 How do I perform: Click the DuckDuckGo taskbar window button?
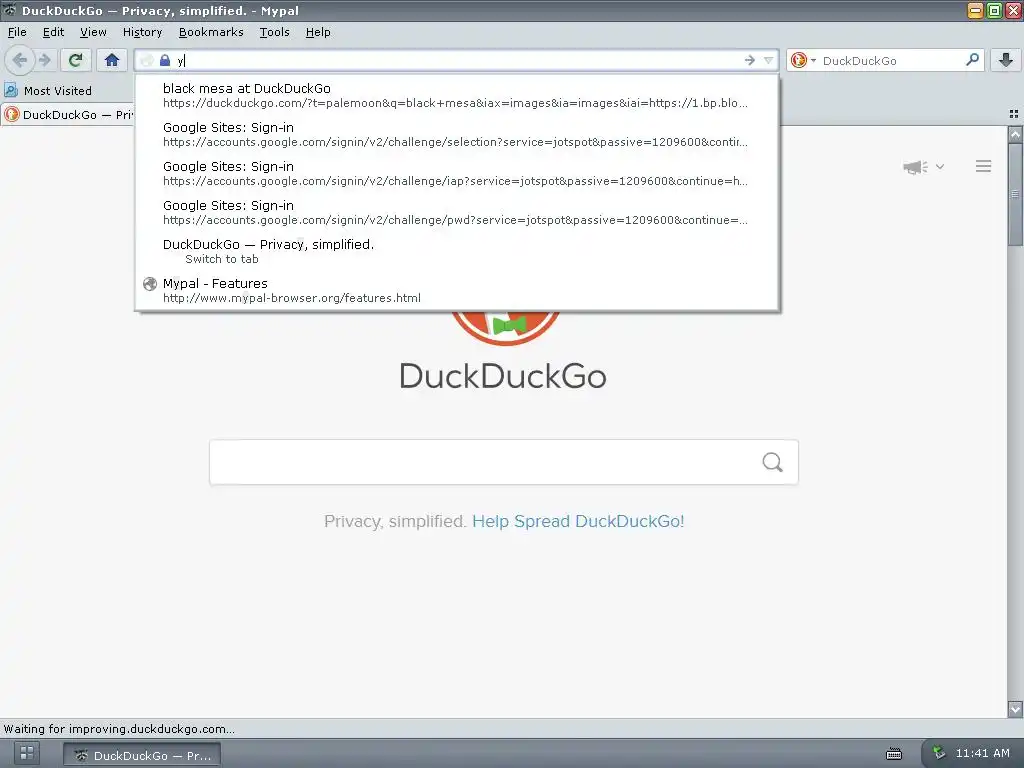coord(142,755)
